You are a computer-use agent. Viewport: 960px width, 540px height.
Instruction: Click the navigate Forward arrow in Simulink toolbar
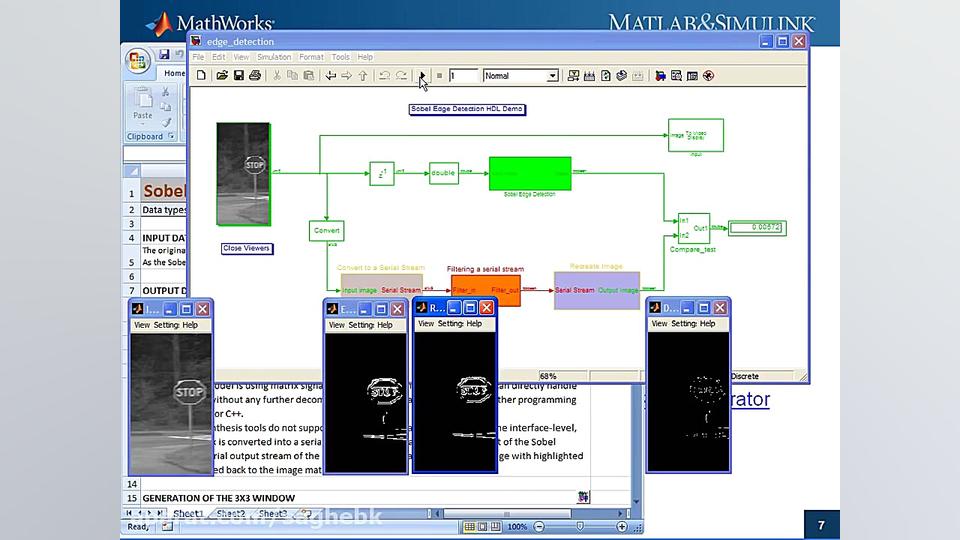tap(347, 75)
